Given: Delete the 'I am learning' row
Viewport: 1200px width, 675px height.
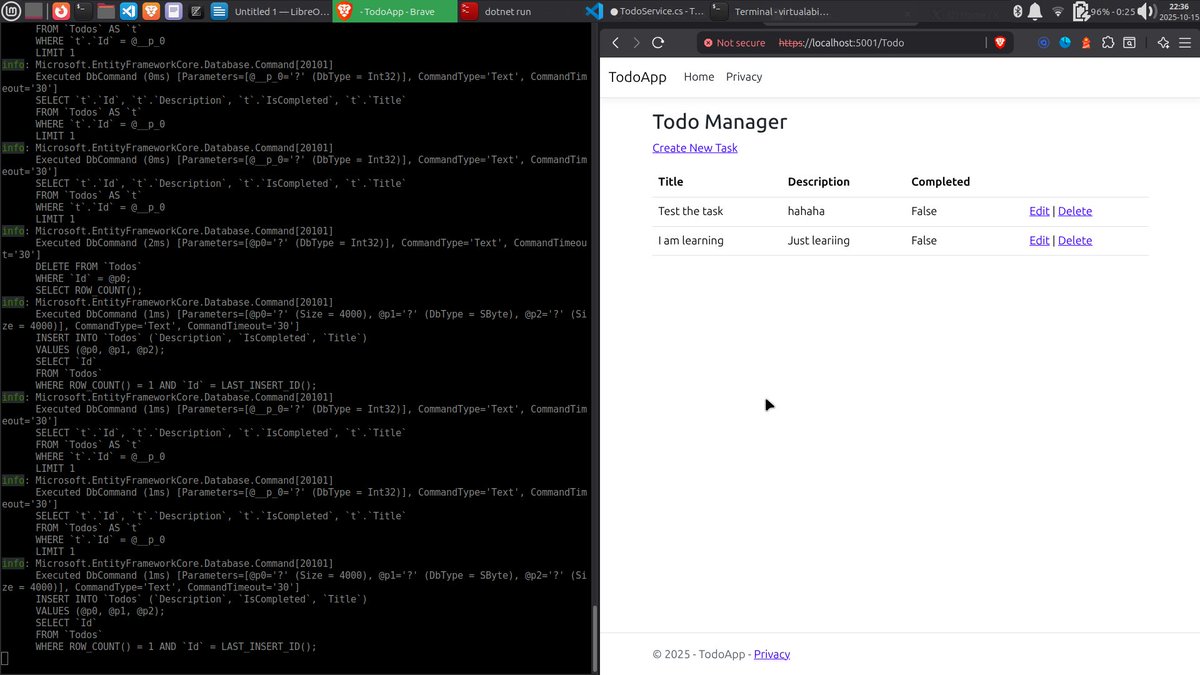Looking at the screenshot, I should pos(1075,240).
